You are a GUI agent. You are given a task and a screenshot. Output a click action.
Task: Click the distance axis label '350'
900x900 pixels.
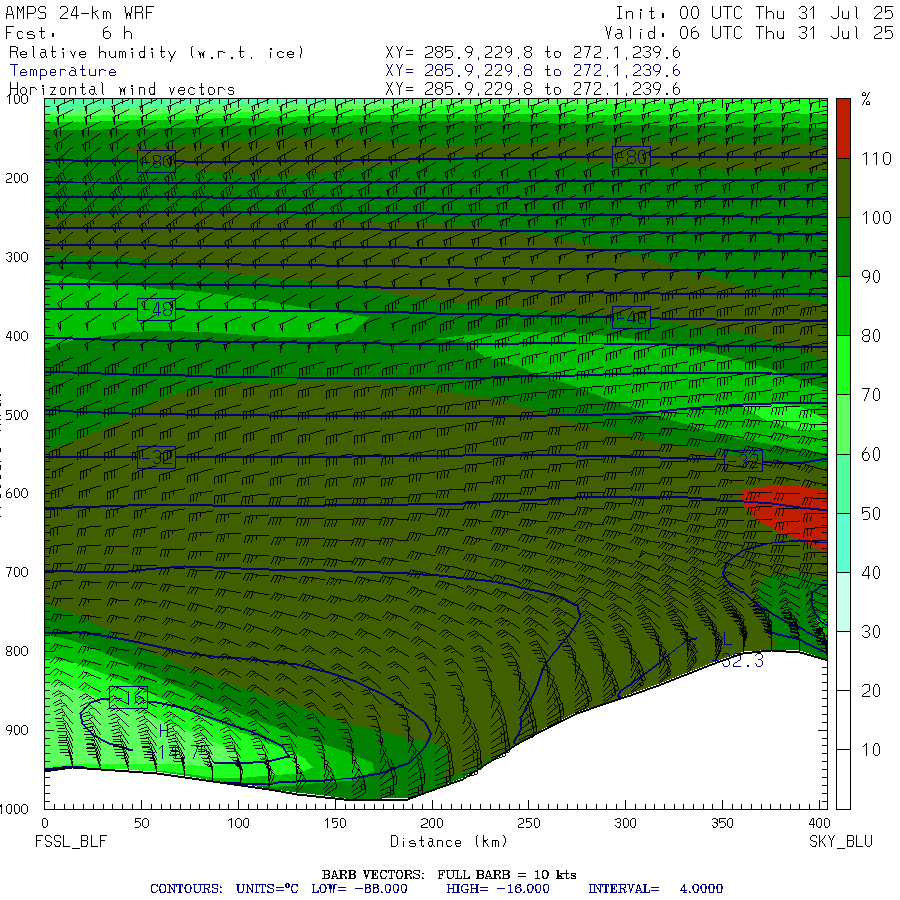click(722, 823)
